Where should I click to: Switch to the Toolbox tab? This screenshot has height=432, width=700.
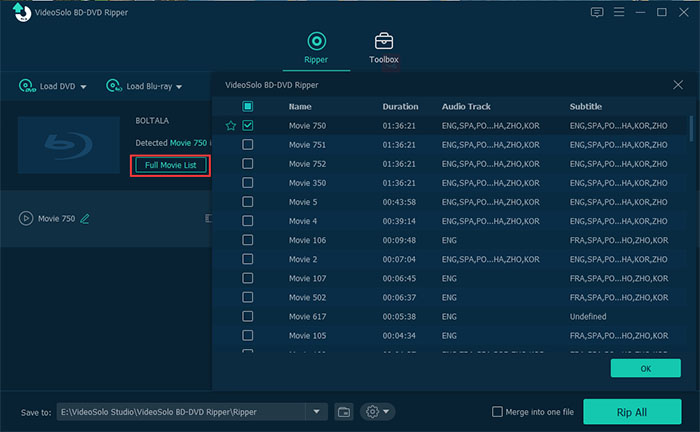click(383, 48)
